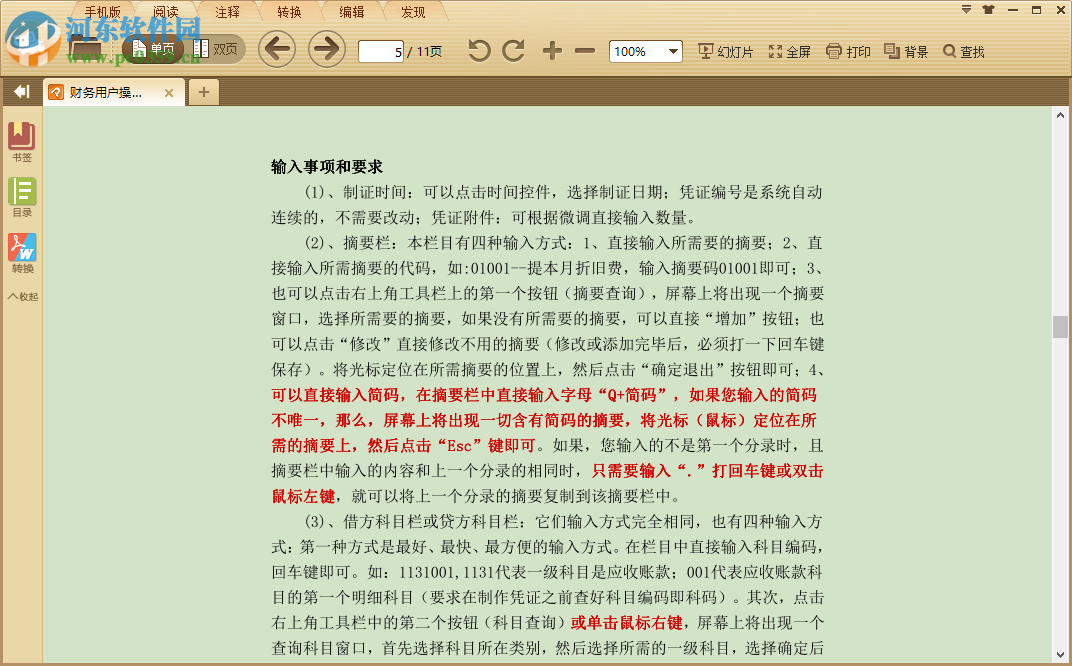Expand the top-right overflow chevron menu
Viewport: 1072px width, 666px height.
[965, 8]
